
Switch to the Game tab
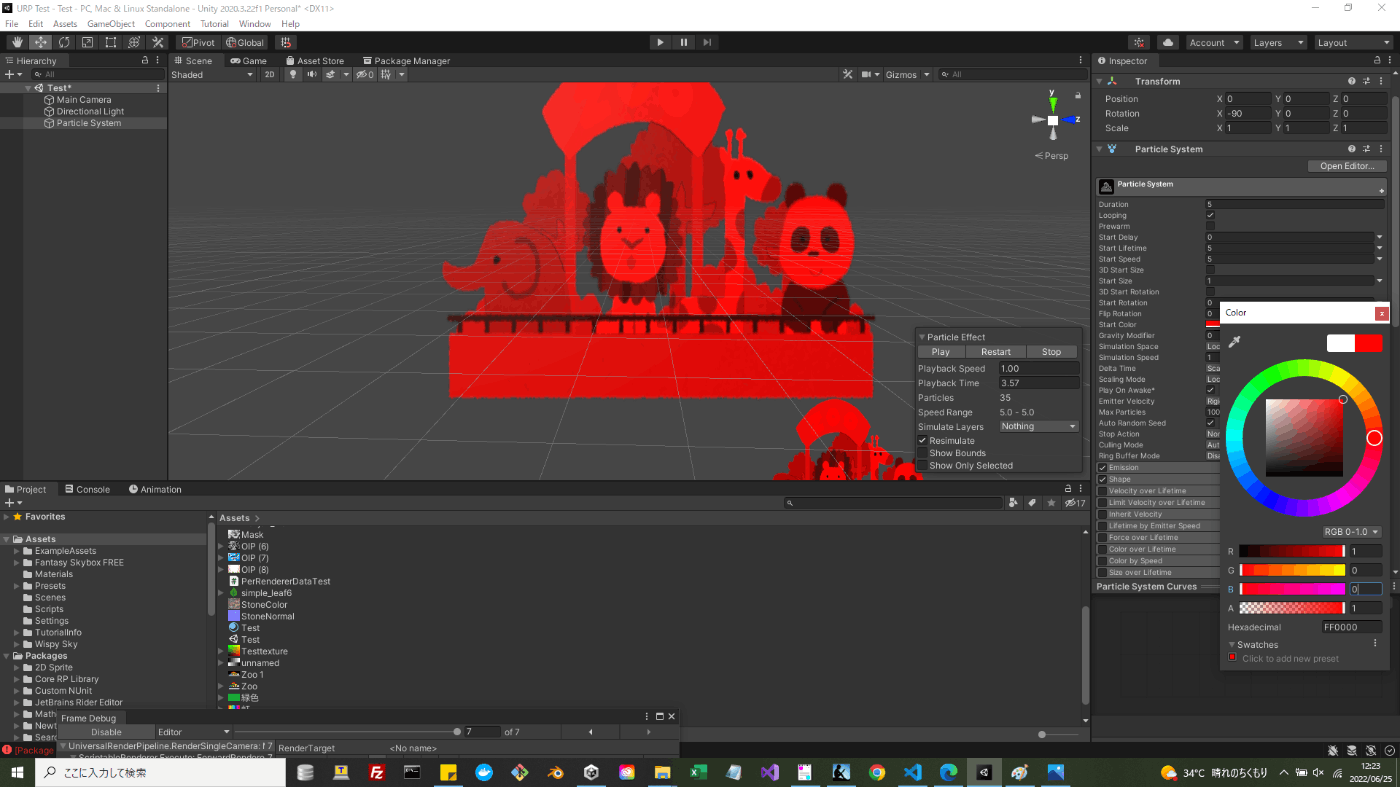click(x=248, y=60)
